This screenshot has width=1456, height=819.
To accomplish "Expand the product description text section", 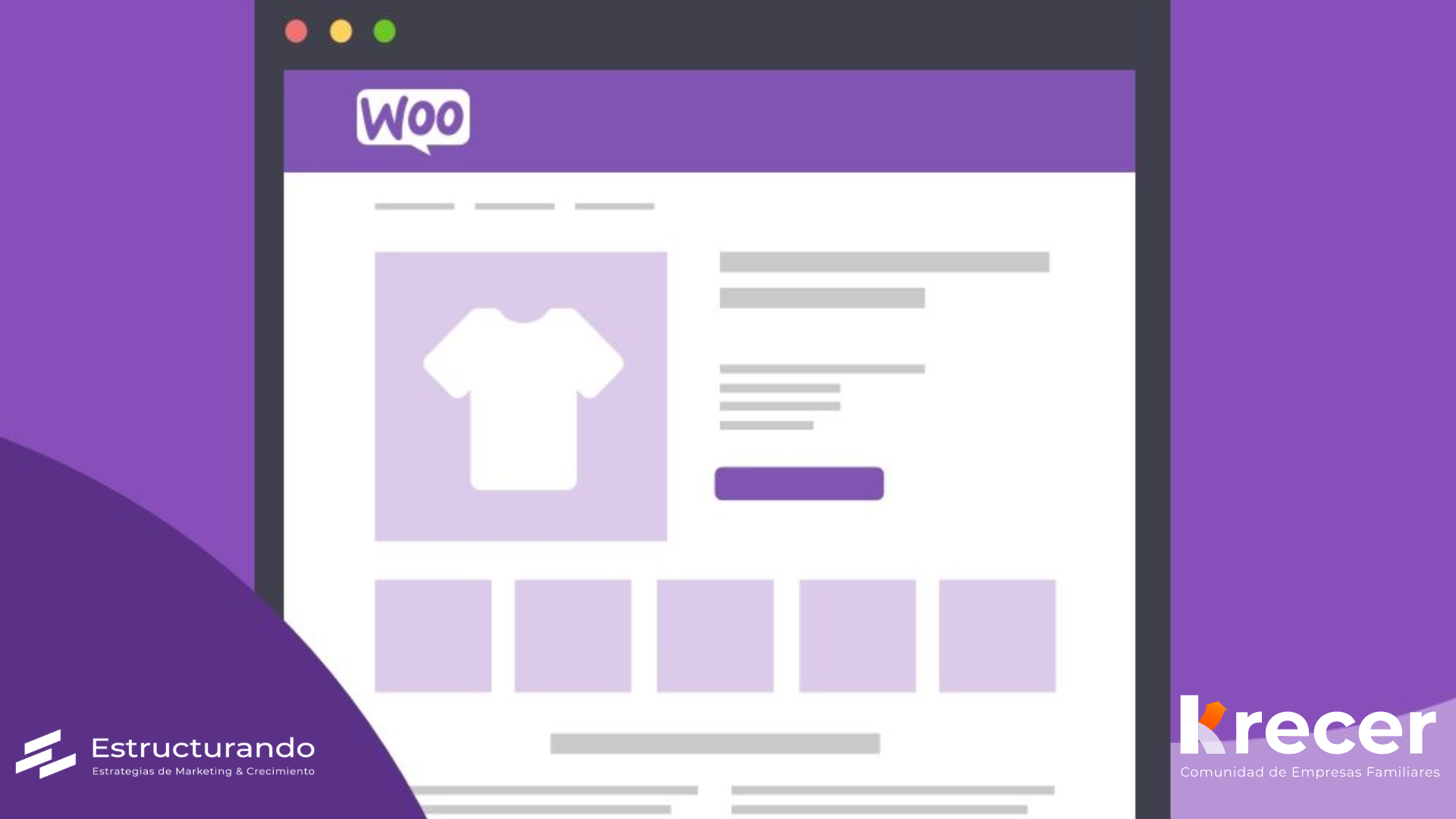I will coord(820,395).
